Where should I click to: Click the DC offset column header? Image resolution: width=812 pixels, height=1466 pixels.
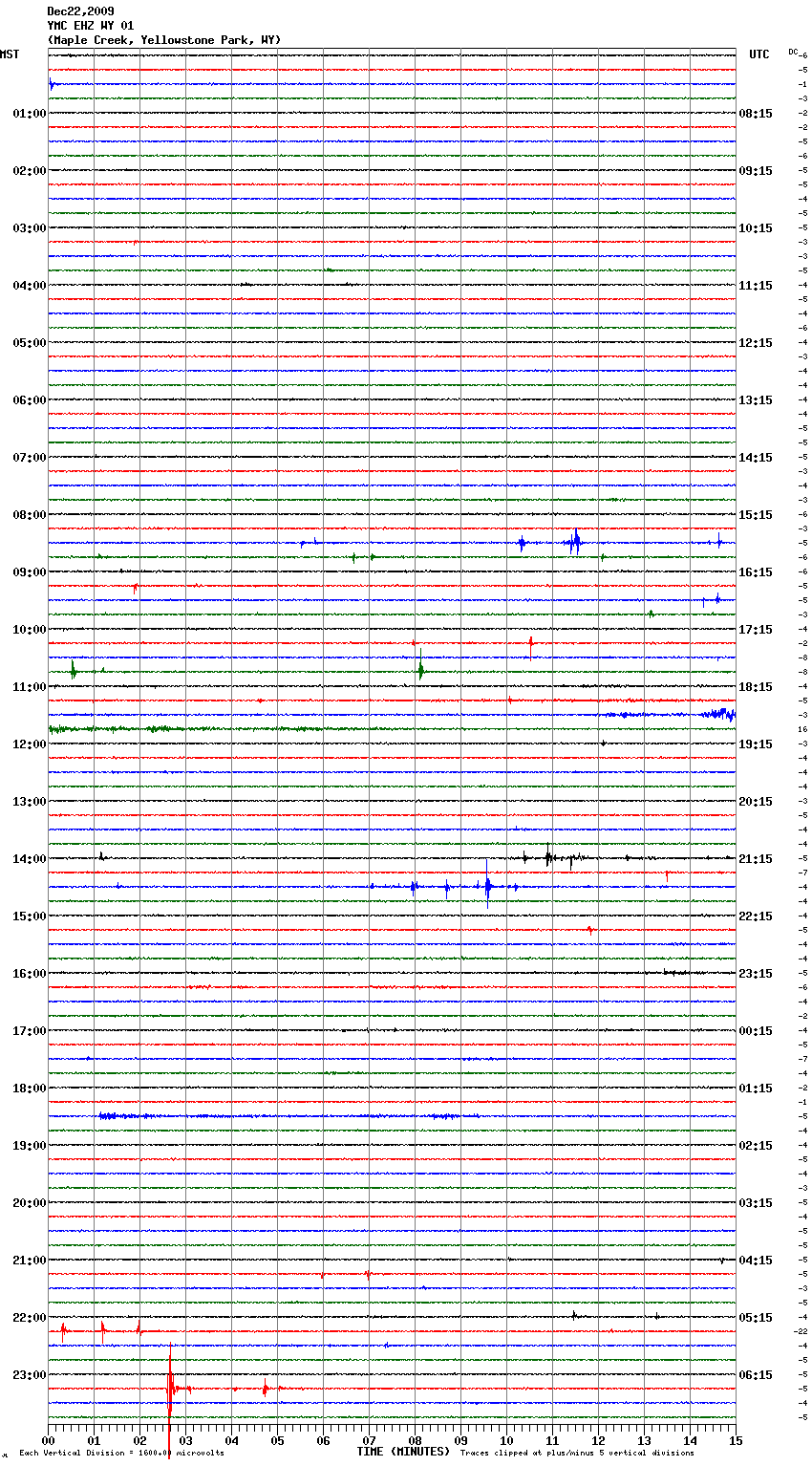click(794, 52)
